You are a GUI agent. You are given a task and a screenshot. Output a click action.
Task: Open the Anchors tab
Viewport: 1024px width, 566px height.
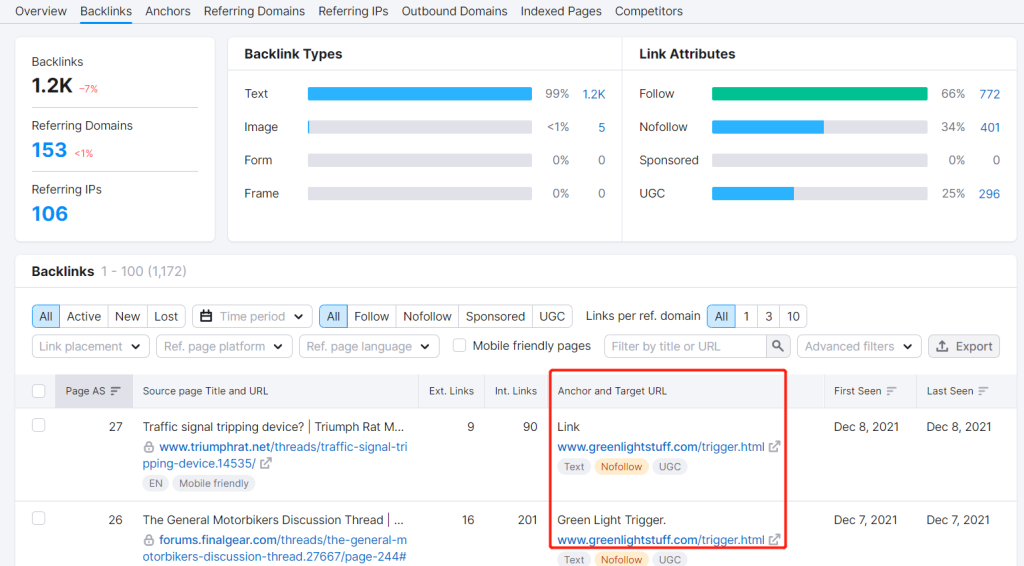pos(167,11)
